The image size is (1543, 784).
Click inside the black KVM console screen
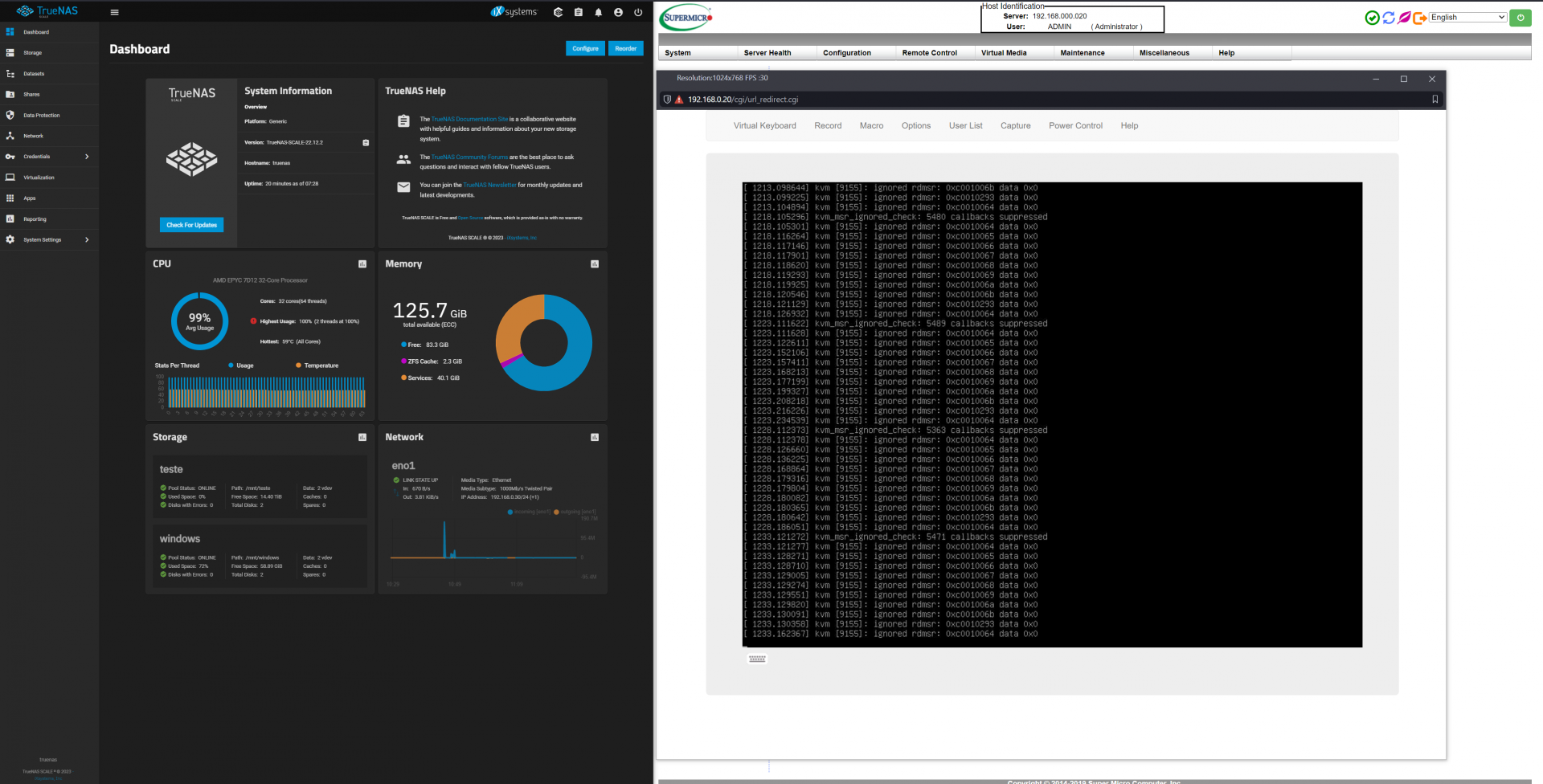tap(1052, 414)
